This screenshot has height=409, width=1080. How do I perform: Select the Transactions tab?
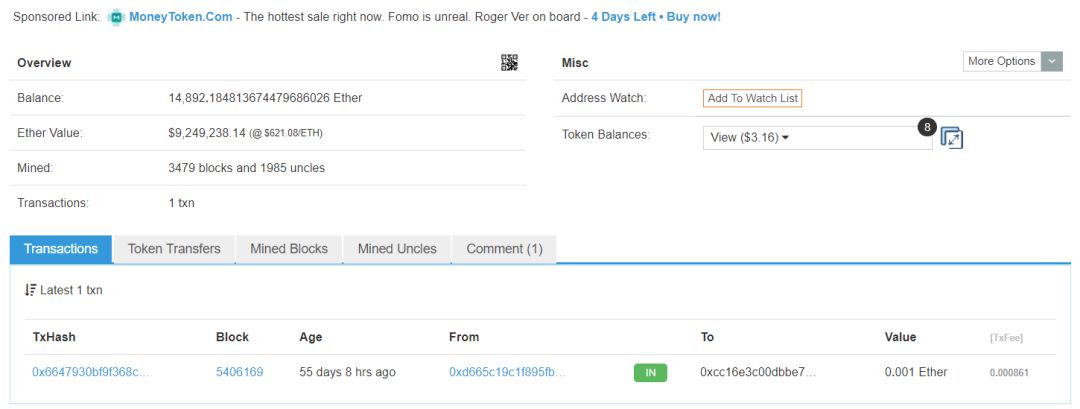coord(61,249)
